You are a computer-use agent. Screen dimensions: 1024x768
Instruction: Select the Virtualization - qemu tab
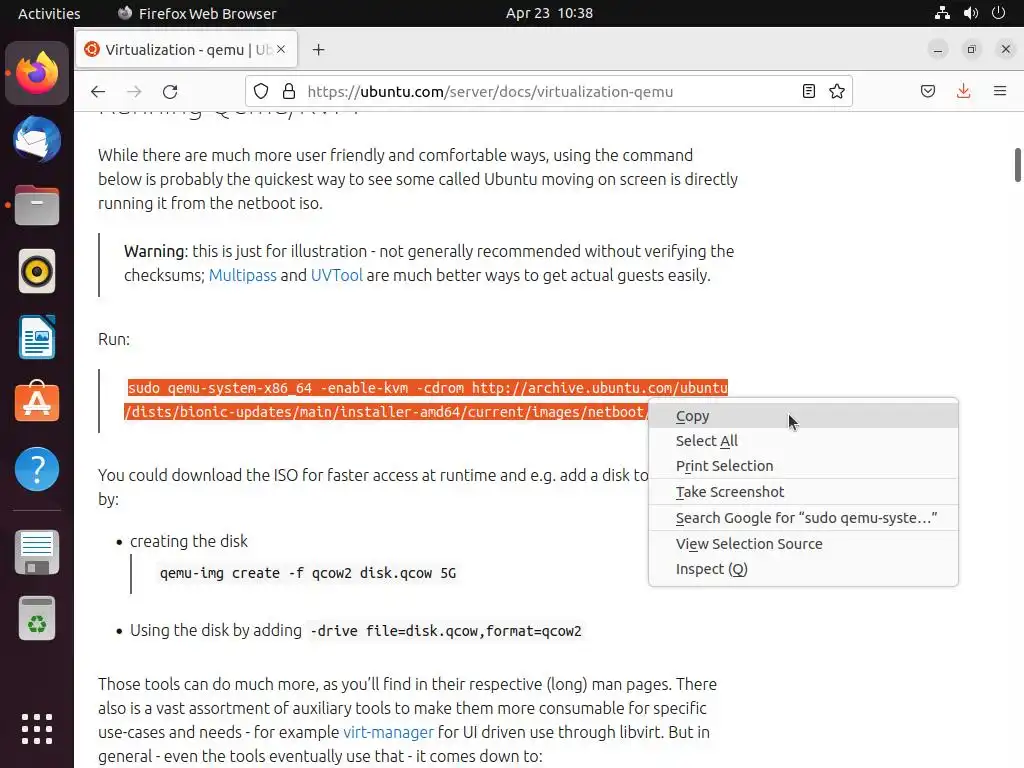coord(187,50)
